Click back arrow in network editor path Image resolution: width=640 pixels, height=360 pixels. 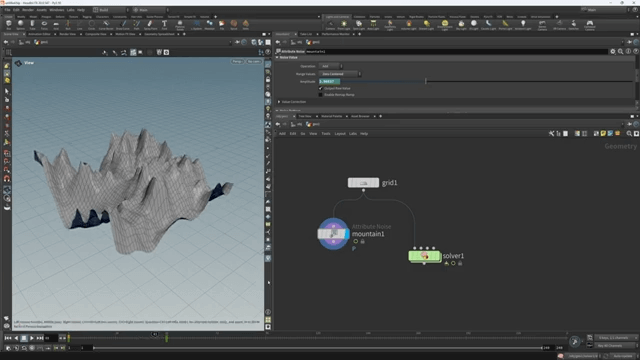click(x=278, y=124)
